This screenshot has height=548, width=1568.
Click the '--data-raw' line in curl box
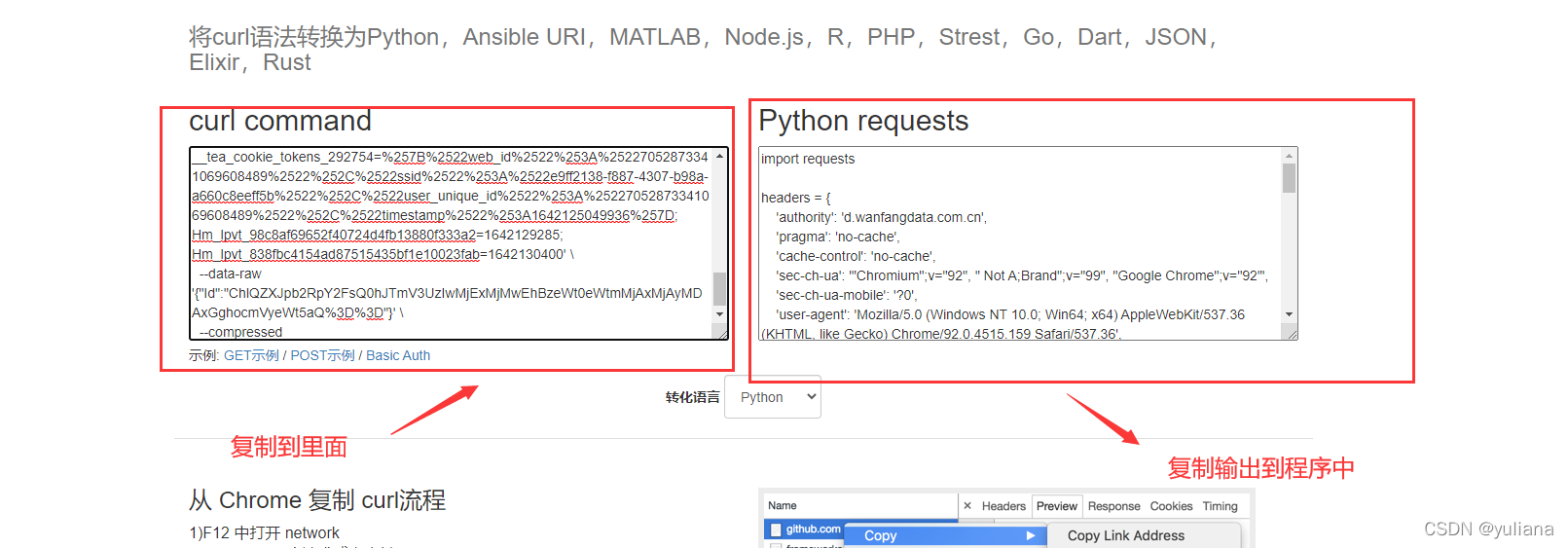click(x=231, y=274)
